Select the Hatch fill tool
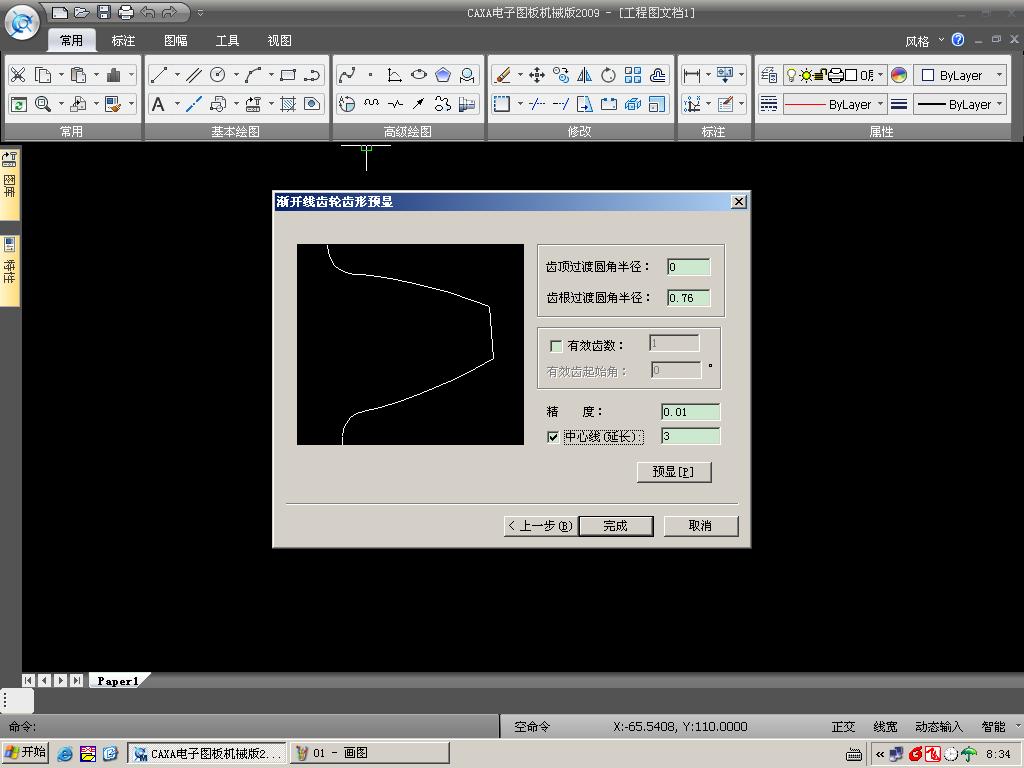This screenshot has height=768, width=1024. click(288, 104)
